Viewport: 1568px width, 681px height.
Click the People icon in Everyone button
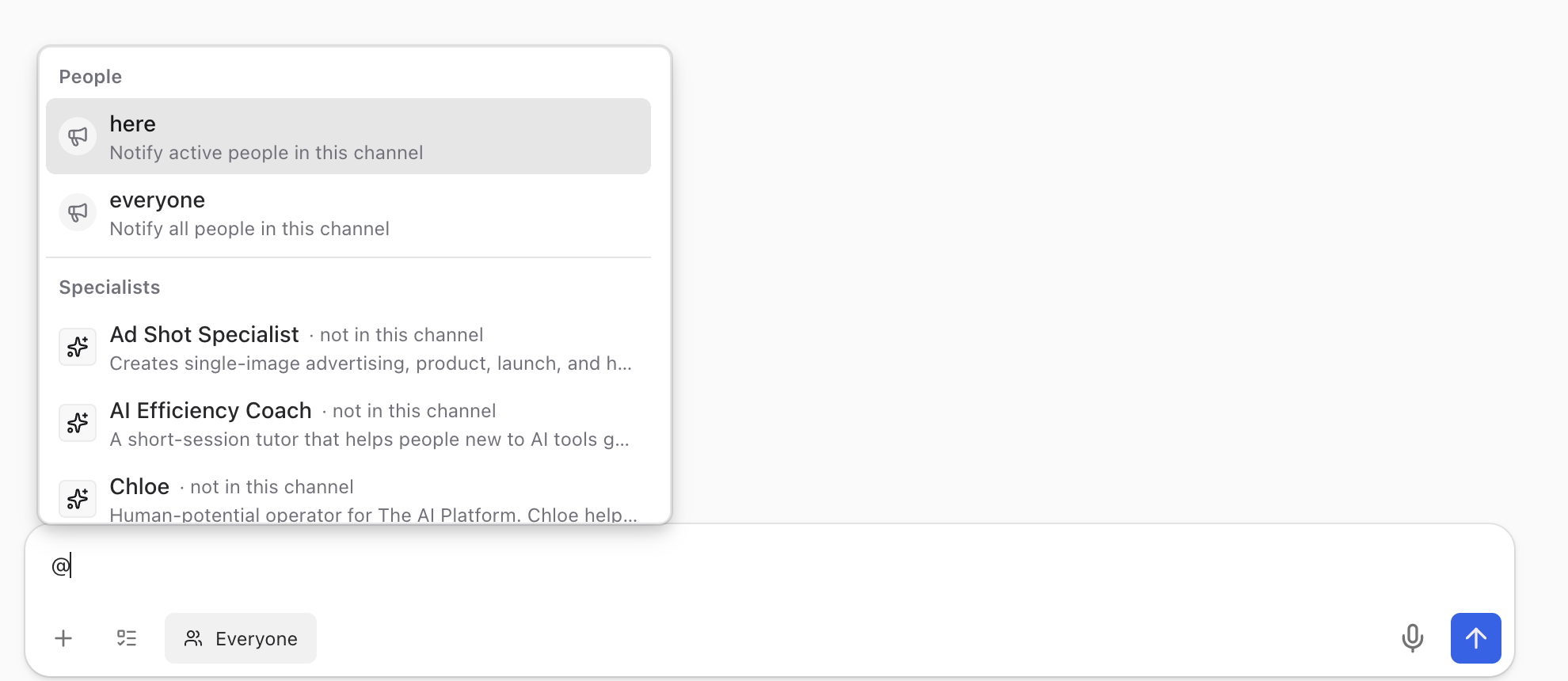pos(193,638)
